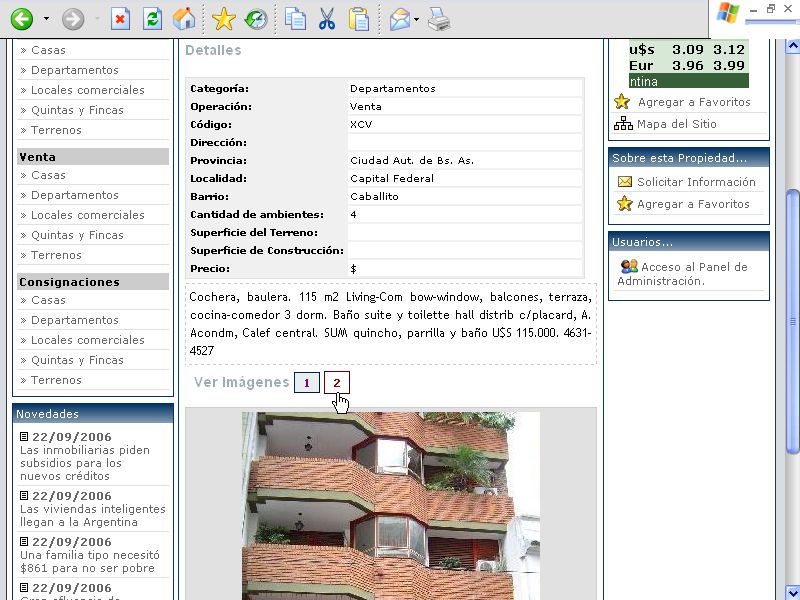Click the envelope icon beside Solicitar Información
800x600 pixels.
pos(624,182)
